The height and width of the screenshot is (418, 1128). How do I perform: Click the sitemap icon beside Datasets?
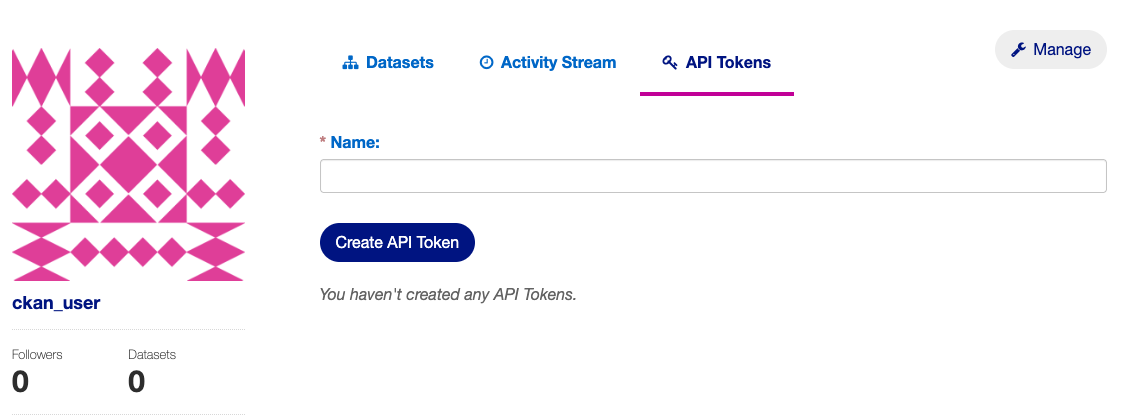point(350,63)
